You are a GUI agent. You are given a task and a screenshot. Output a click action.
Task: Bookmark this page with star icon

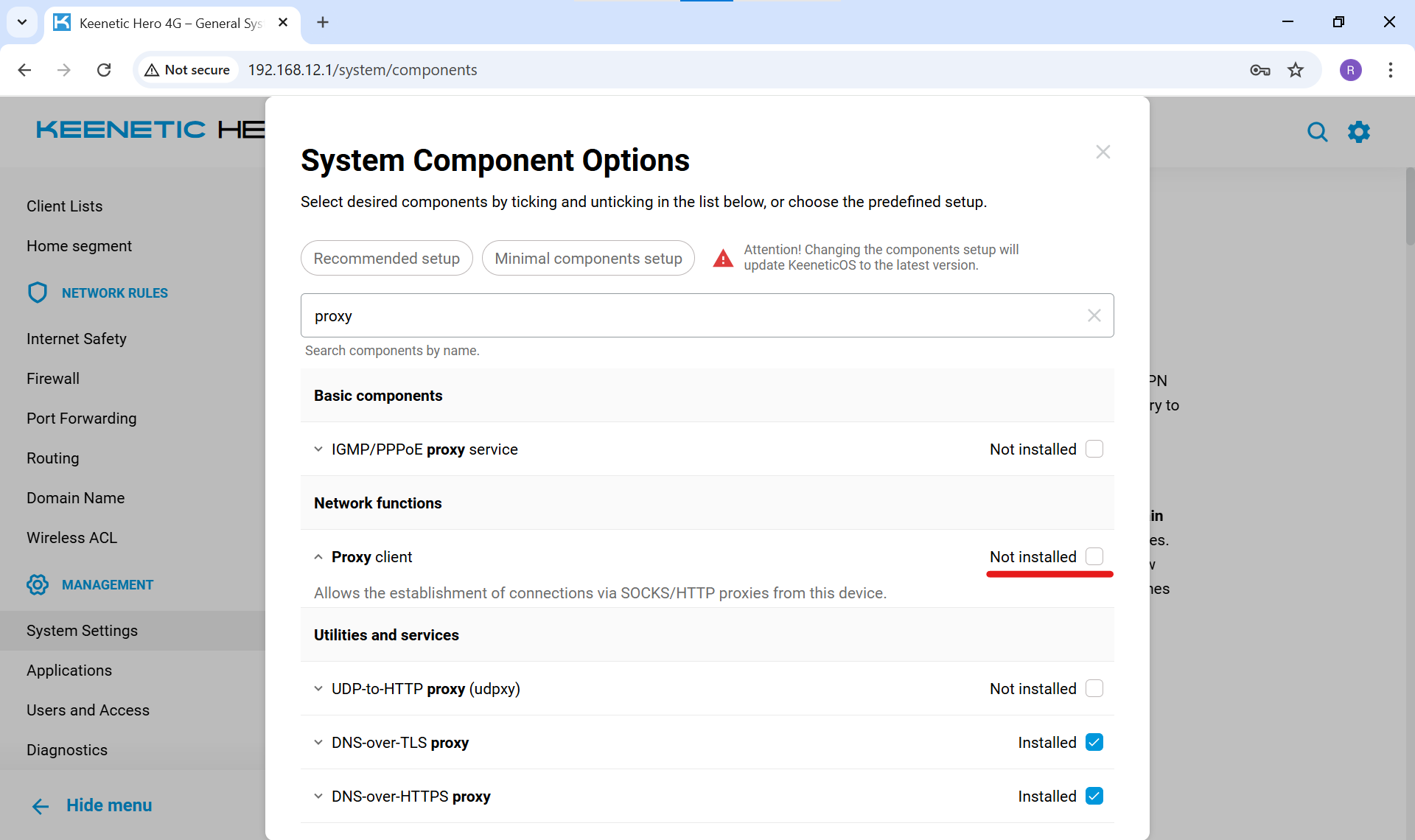[1295, 70]
